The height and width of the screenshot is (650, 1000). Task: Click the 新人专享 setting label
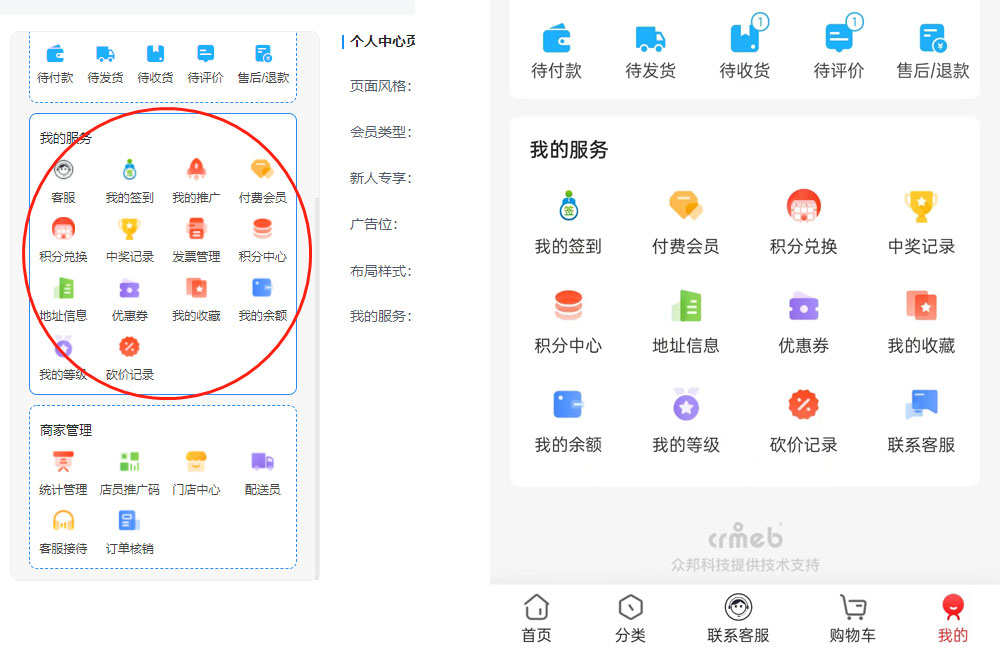pyautogui.click(x=381, y=178)
